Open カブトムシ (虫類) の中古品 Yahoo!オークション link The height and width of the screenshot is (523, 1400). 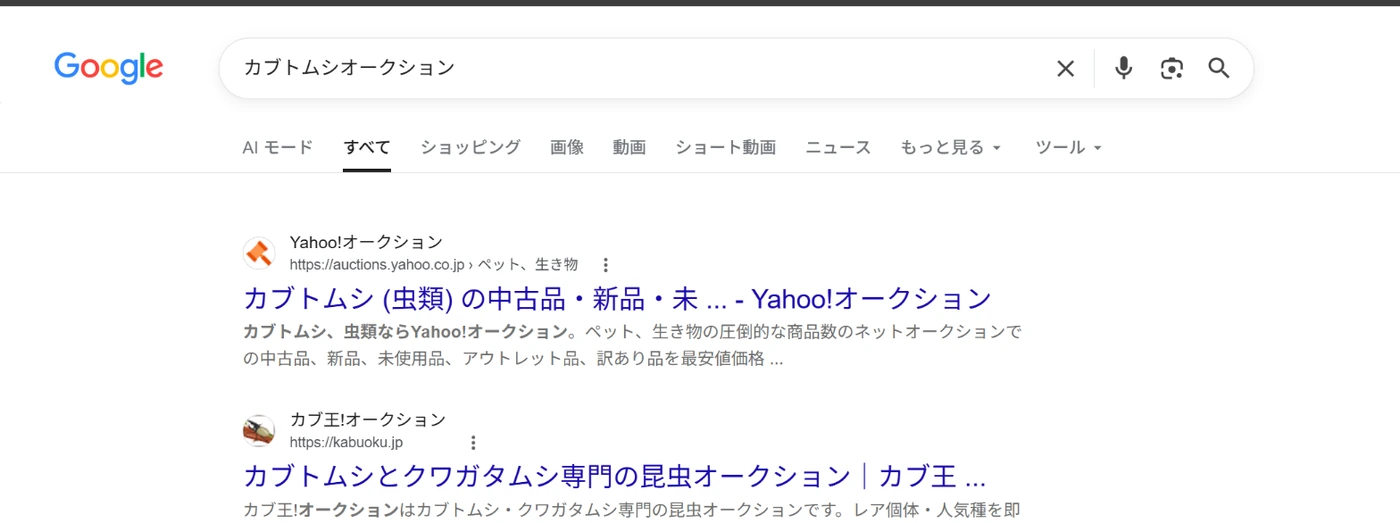617,298
